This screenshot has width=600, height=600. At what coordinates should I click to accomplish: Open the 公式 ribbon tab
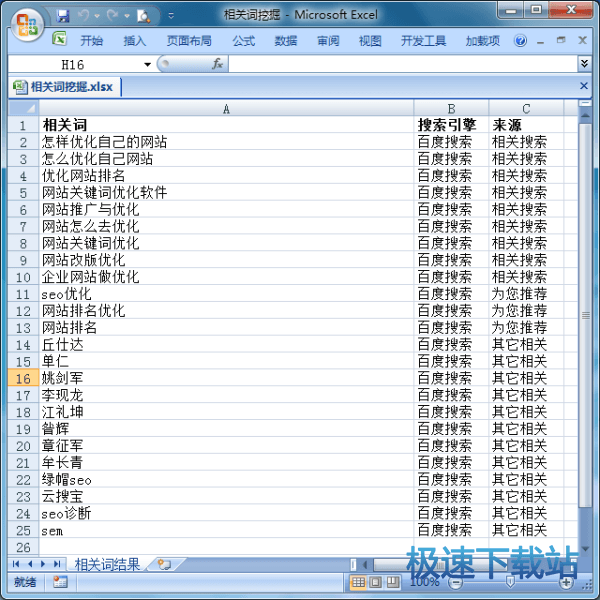pos(244,40)
